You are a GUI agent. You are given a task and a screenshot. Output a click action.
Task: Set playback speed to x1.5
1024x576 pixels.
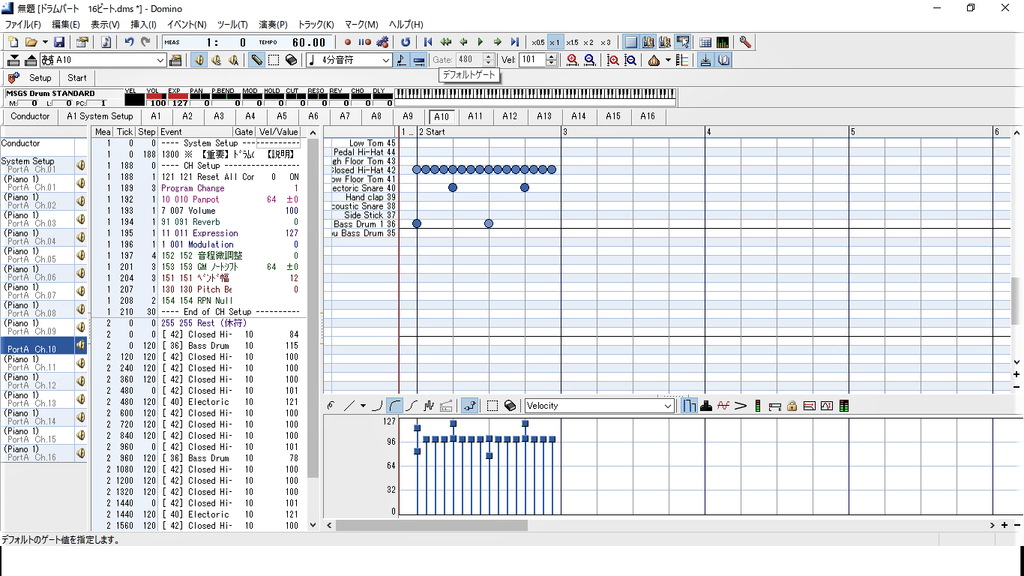point(572,42)
